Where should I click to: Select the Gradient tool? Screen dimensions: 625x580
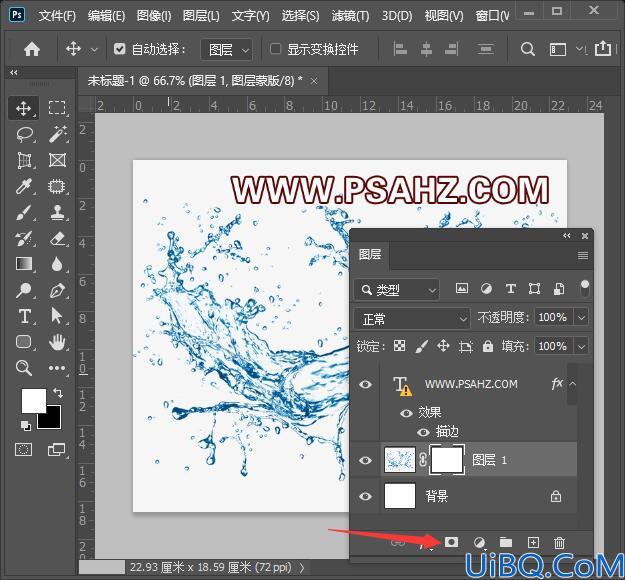(24, 264)
